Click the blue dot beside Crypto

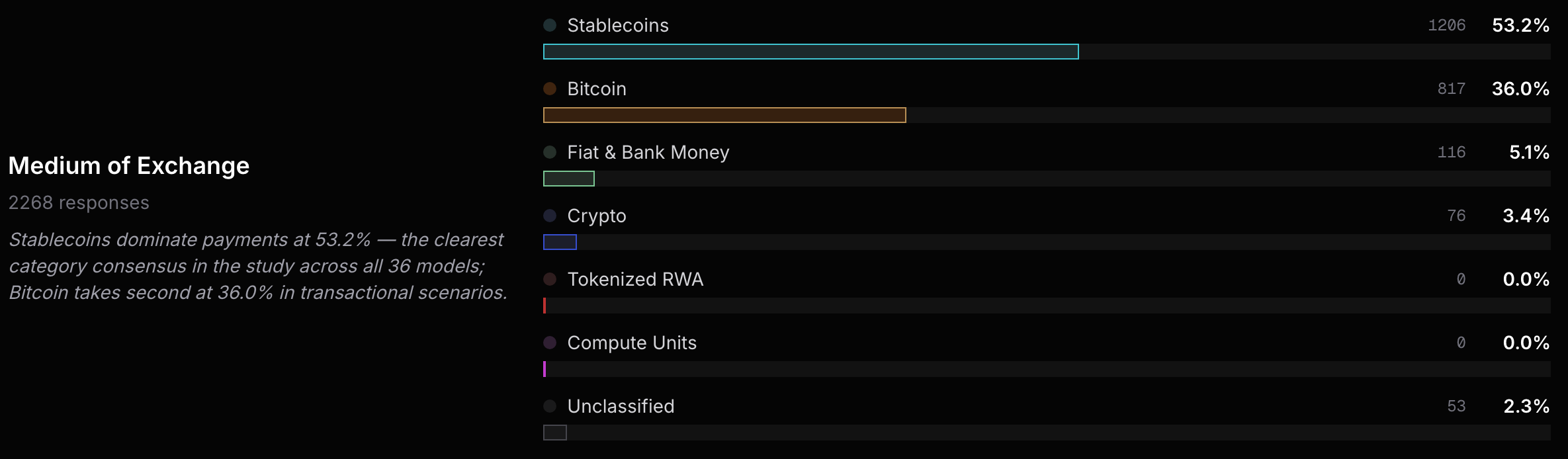(550, 216)
